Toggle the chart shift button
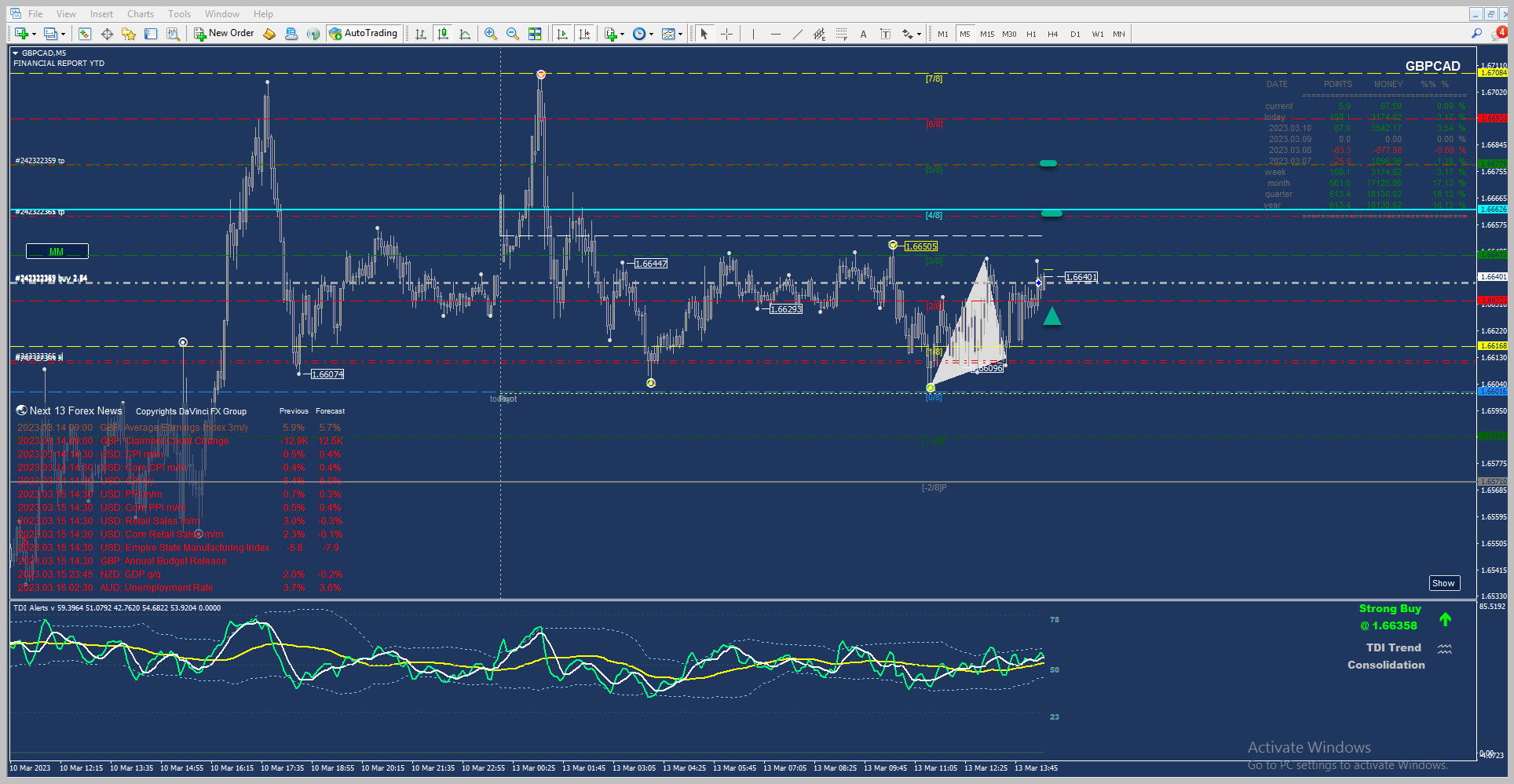The image size is (1514, 784). 584,34
